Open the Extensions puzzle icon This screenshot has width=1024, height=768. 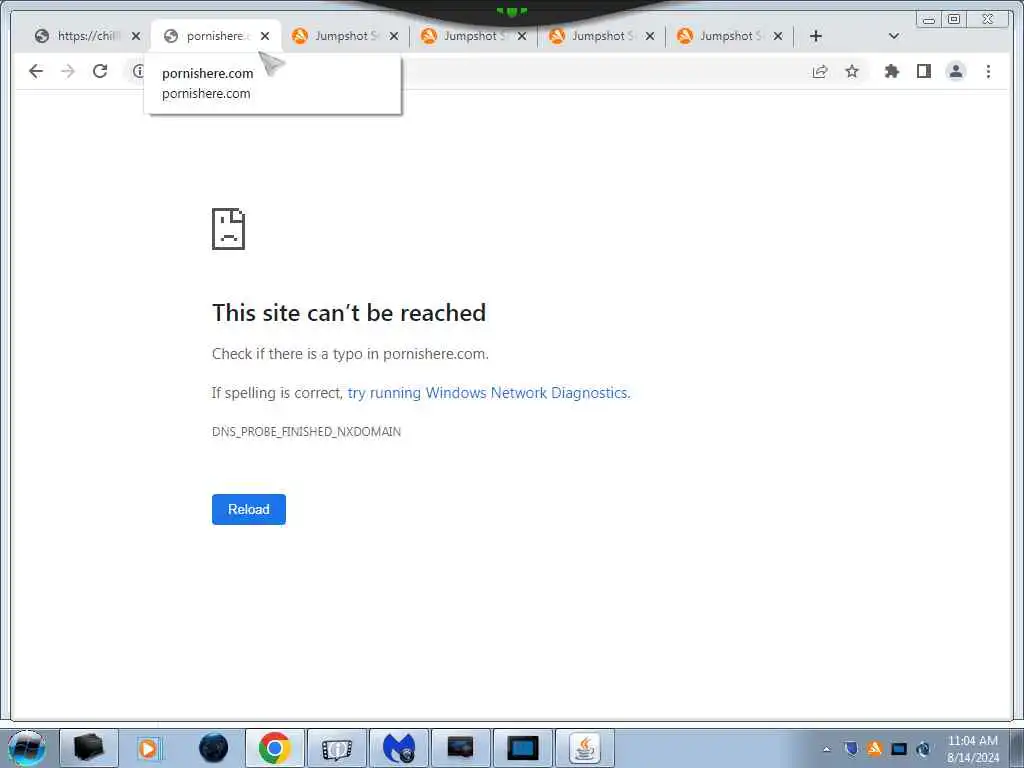pos(891,71)
